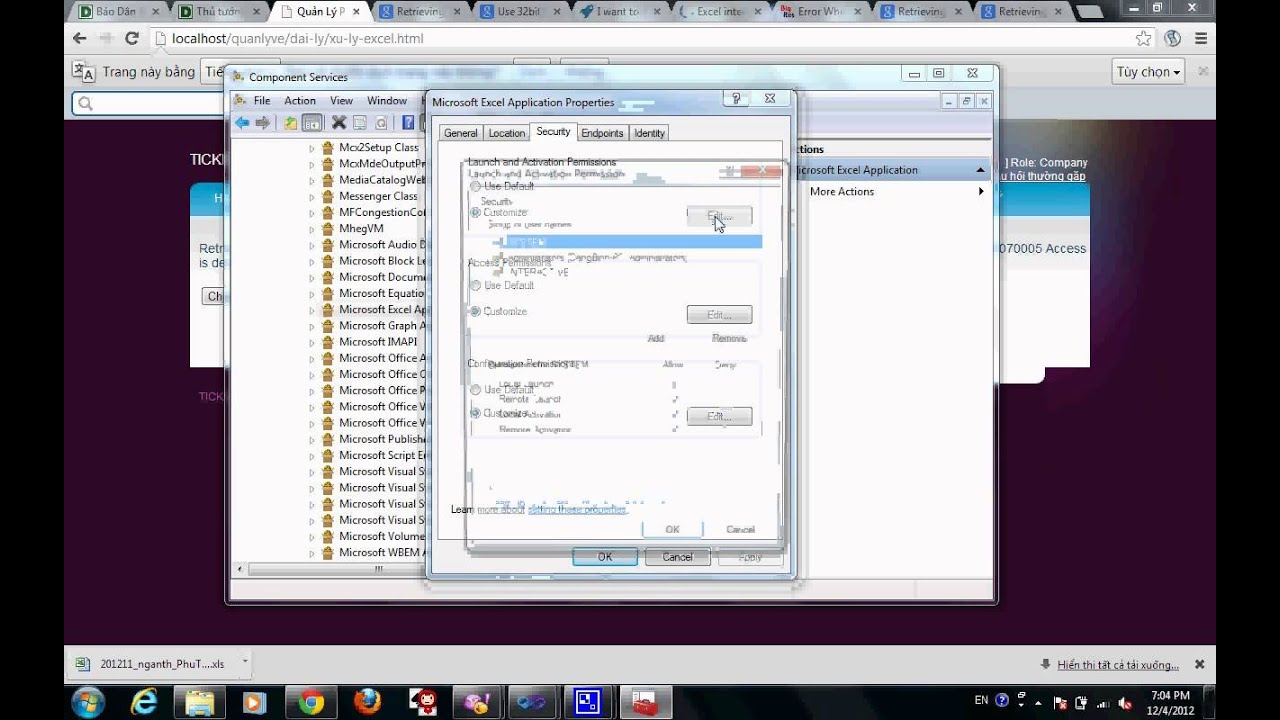Screen dimensions: 1280x720
Task: Click the Forward arrow in Component Services toolbar
Action: [x=263, y=123]
